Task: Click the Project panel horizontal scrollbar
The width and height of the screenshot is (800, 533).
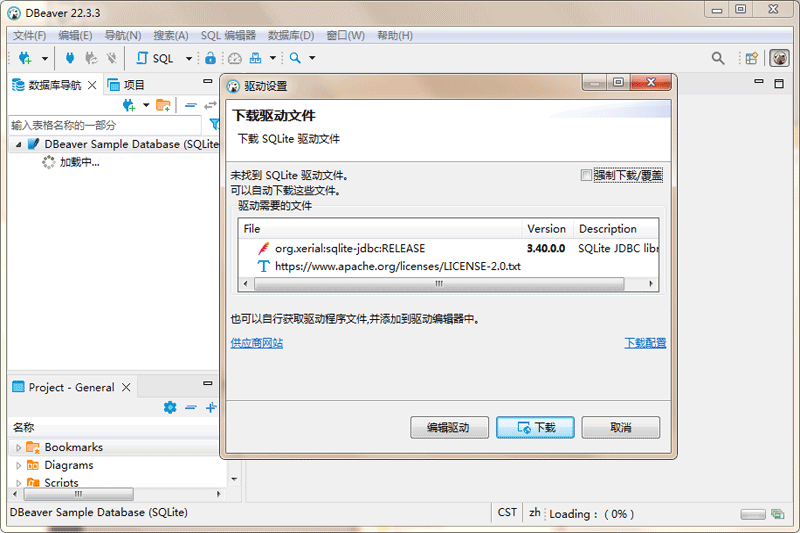Action: (79, 494)
